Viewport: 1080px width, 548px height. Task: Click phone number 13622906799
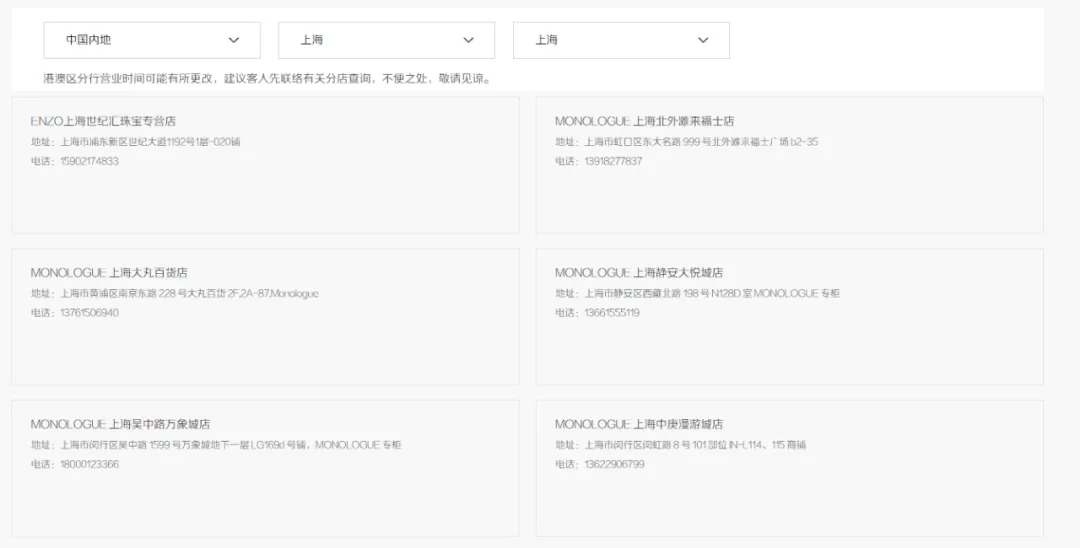click(x=613, y=464)
